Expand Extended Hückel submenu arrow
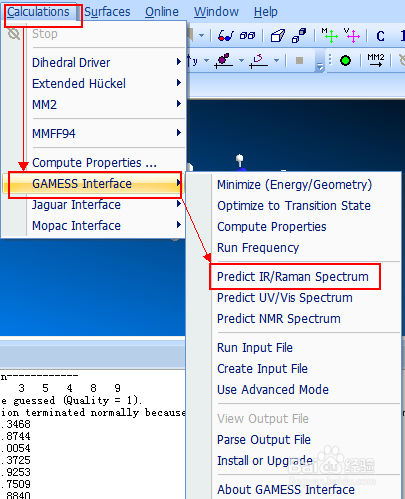Screen dimensions: 405x499 [x=179, y=83]
